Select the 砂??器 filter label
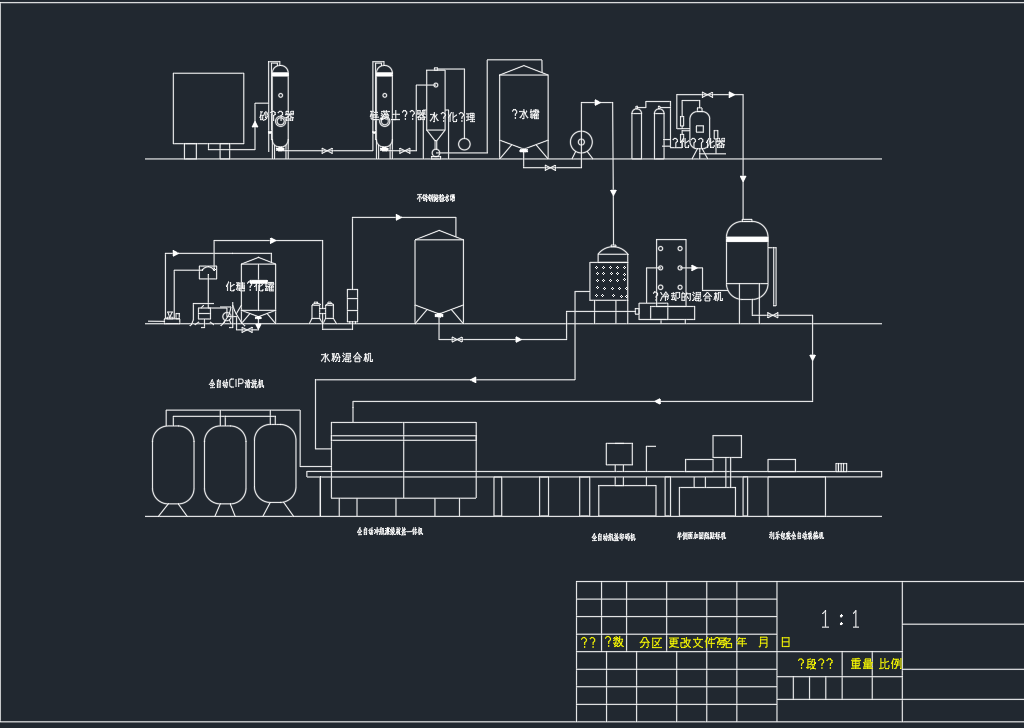The height and width of the screenshot is (728, 1024). [x=277, y=116]
